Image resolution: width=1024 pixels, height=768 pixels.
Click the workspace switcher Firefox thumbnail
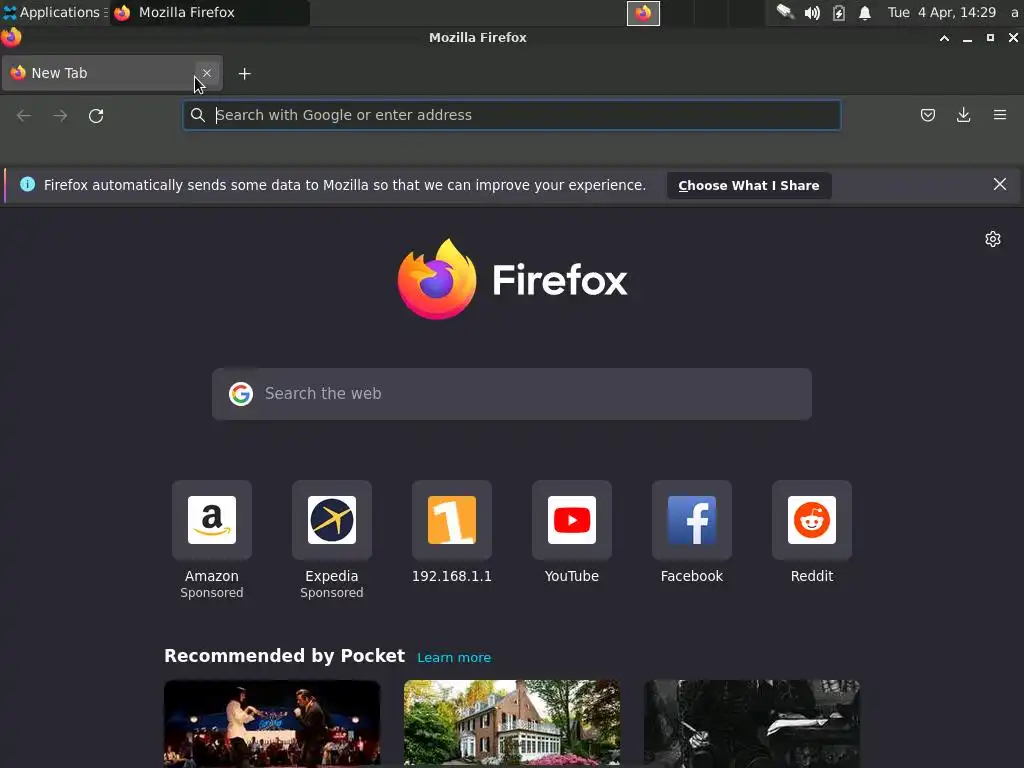tap(643, 13)
